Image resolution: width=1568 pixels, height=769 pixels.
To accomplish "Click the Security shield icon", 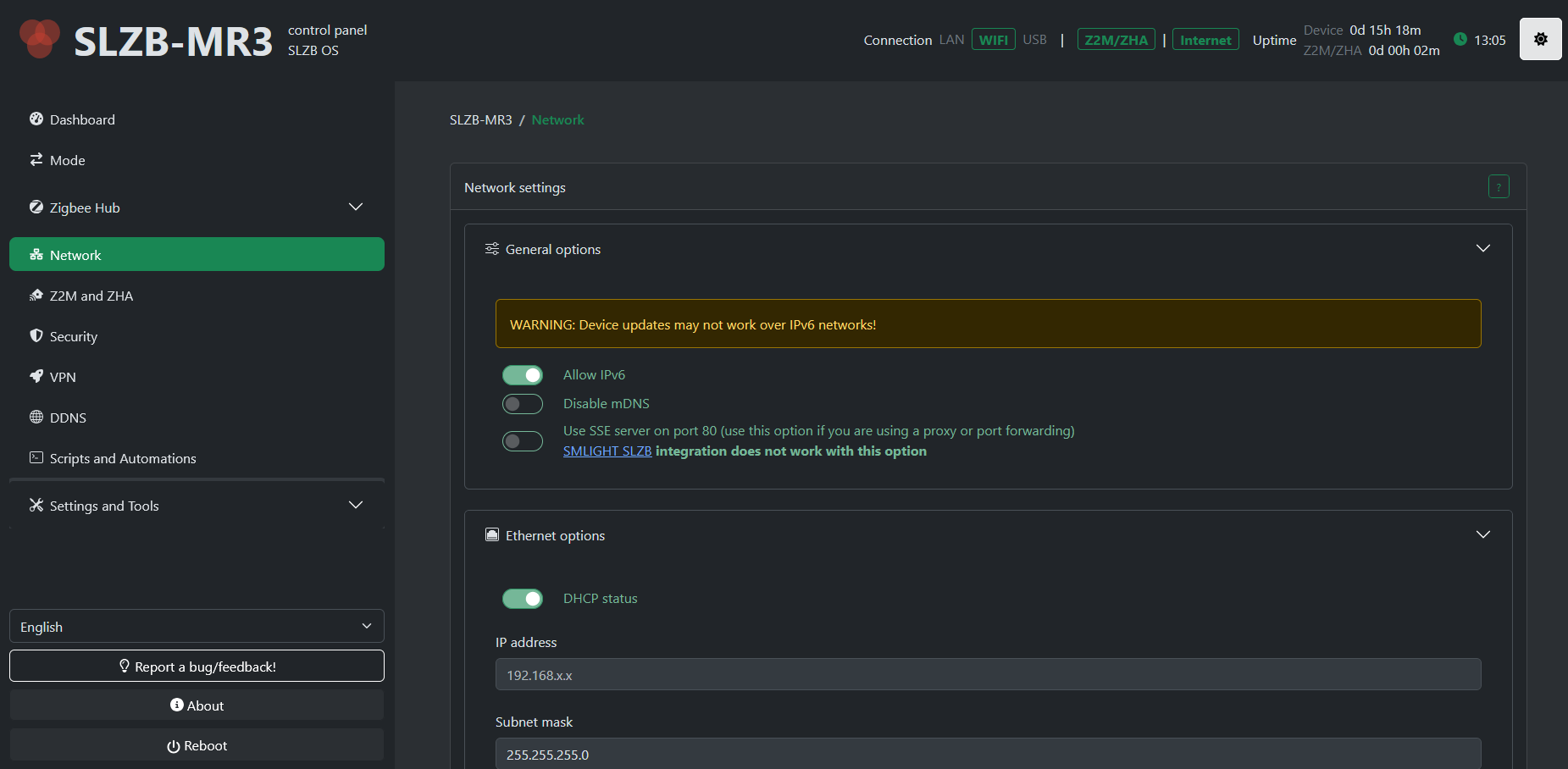I will 36,336.
